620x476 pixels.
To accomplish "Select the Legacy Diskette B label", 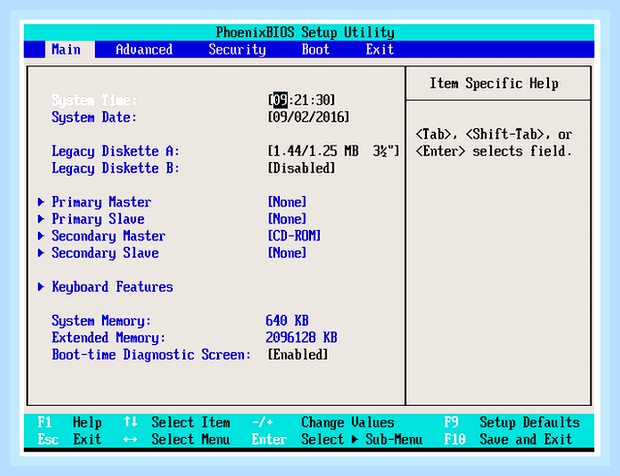I will point(115,168).
